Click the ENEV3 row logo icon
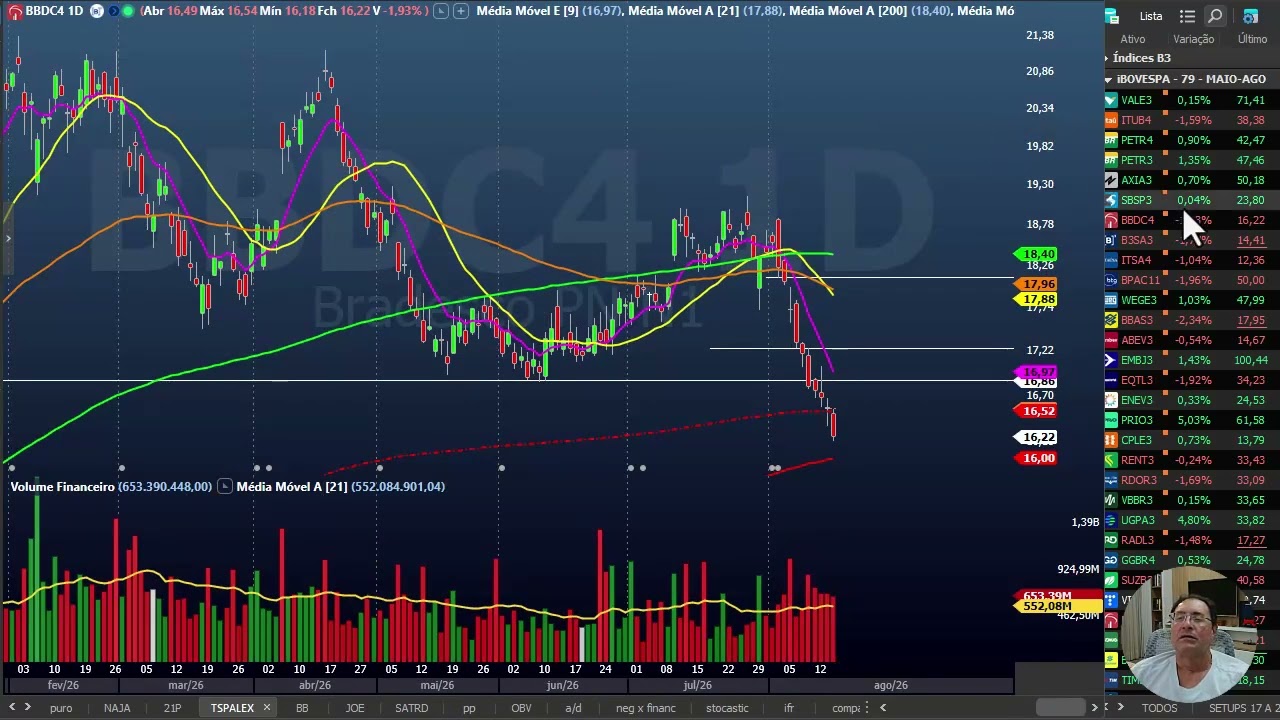1280x720 pixels. 1111,400
